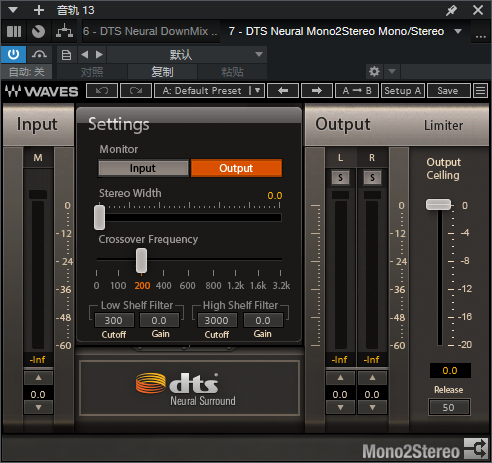Click the Mono2Stereo routing icon
This screenshot has height=463, width=492.
476,449
